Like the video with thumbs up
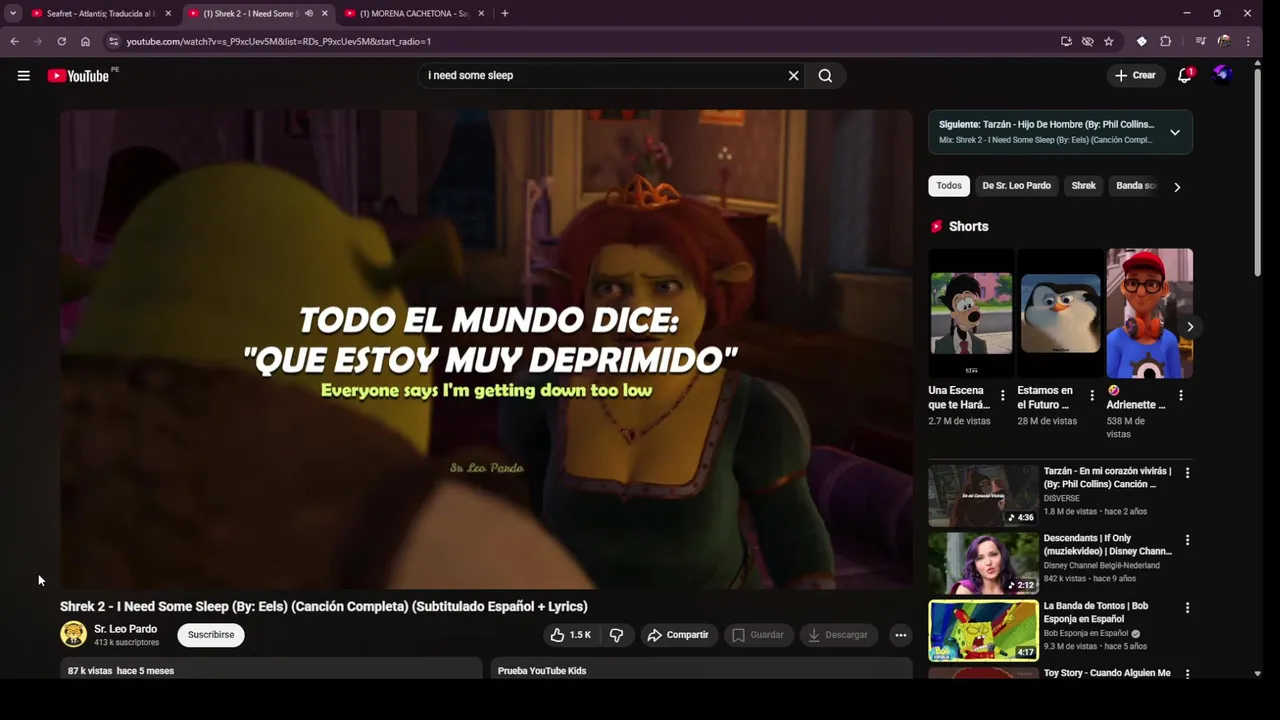Viewport: 1280px width, 720px height. 570,635
